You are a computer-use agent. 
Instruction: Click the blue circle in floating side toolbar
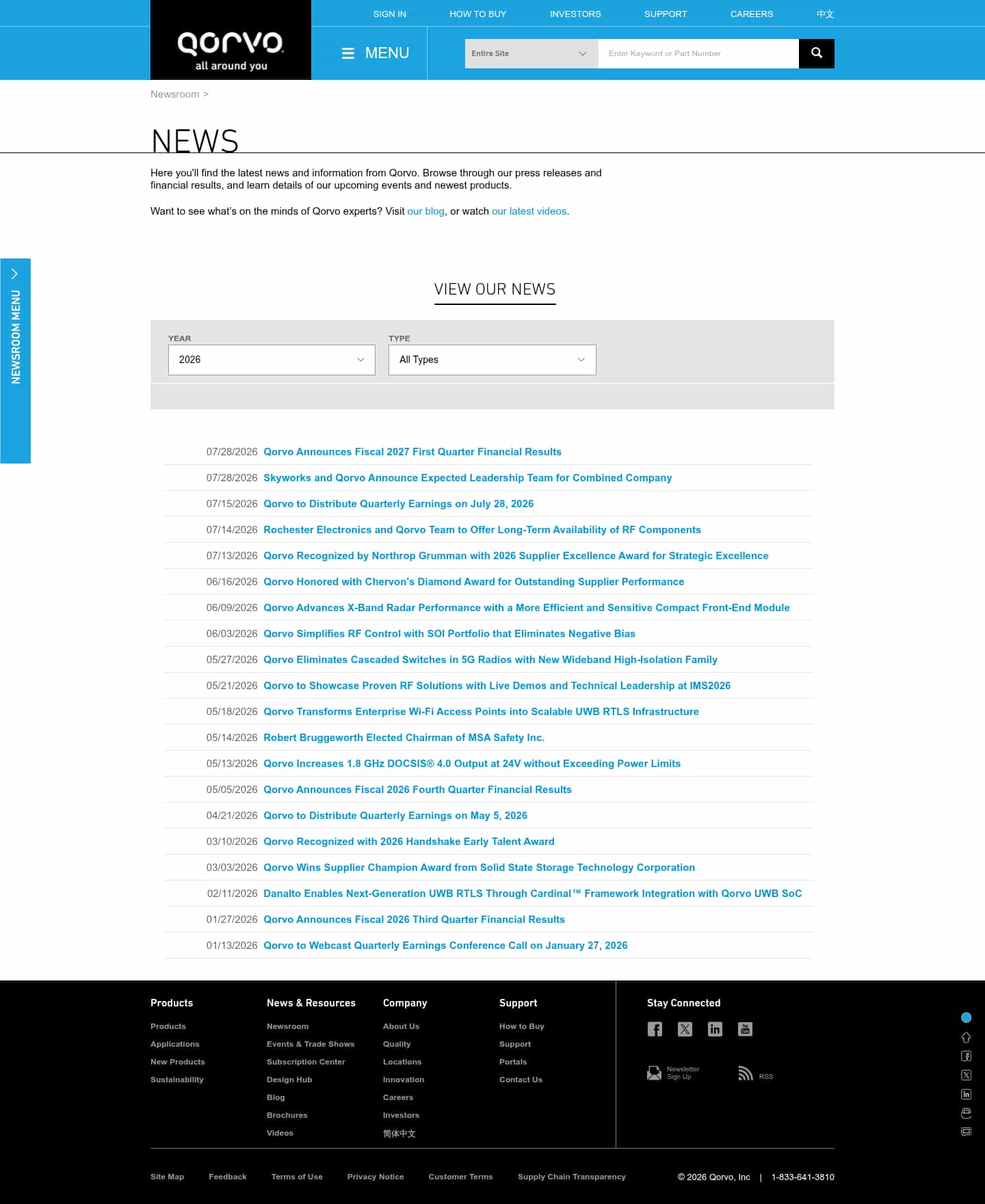point(966,1017)
